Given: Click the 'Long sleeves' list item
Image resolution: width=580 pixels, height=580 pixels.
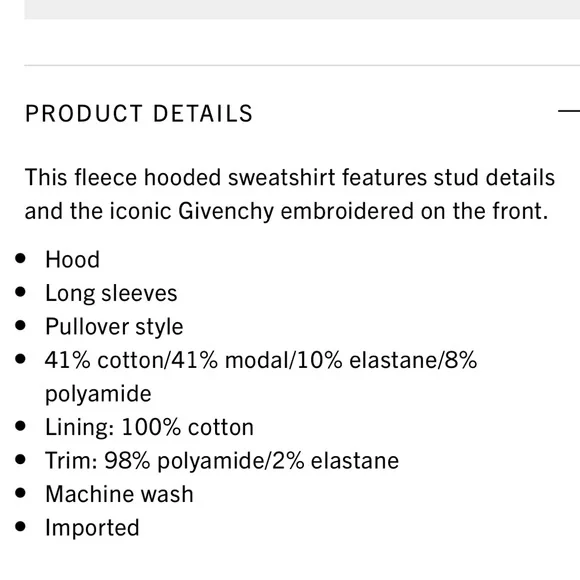Looking at the screenshot, I should pos(111,293).
